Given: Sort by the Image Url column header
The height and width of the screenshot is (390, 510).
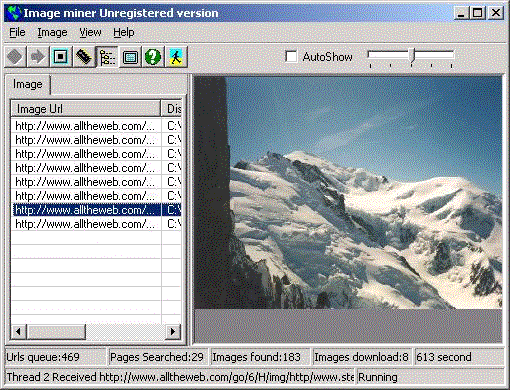Looking at the screenshot, I should pos(86,109).
